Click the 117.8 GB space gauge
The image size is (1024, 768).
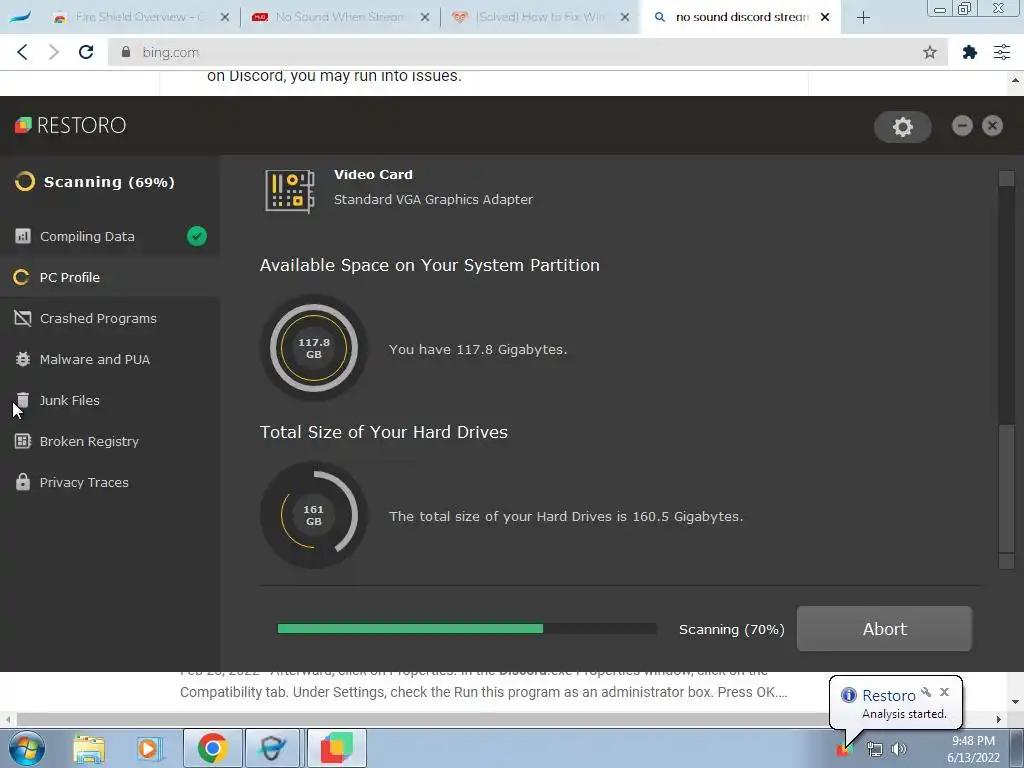pos(314,348)
